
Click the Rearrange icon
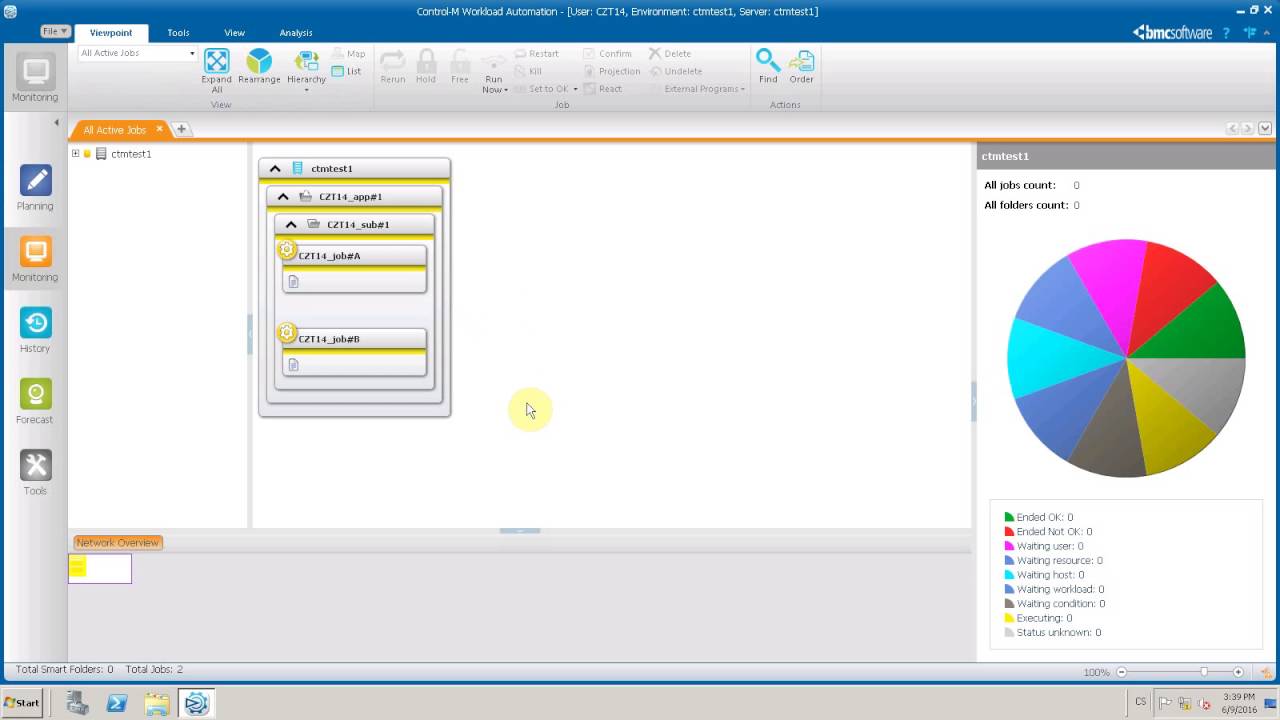click(259, 61)
